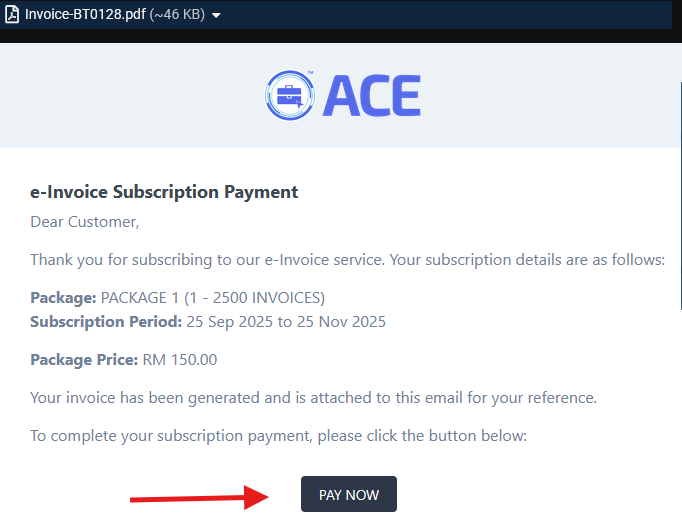This screenshot has width=682, height=532.
Task: Click the ACE wordmark text
Action: point(371,97)
